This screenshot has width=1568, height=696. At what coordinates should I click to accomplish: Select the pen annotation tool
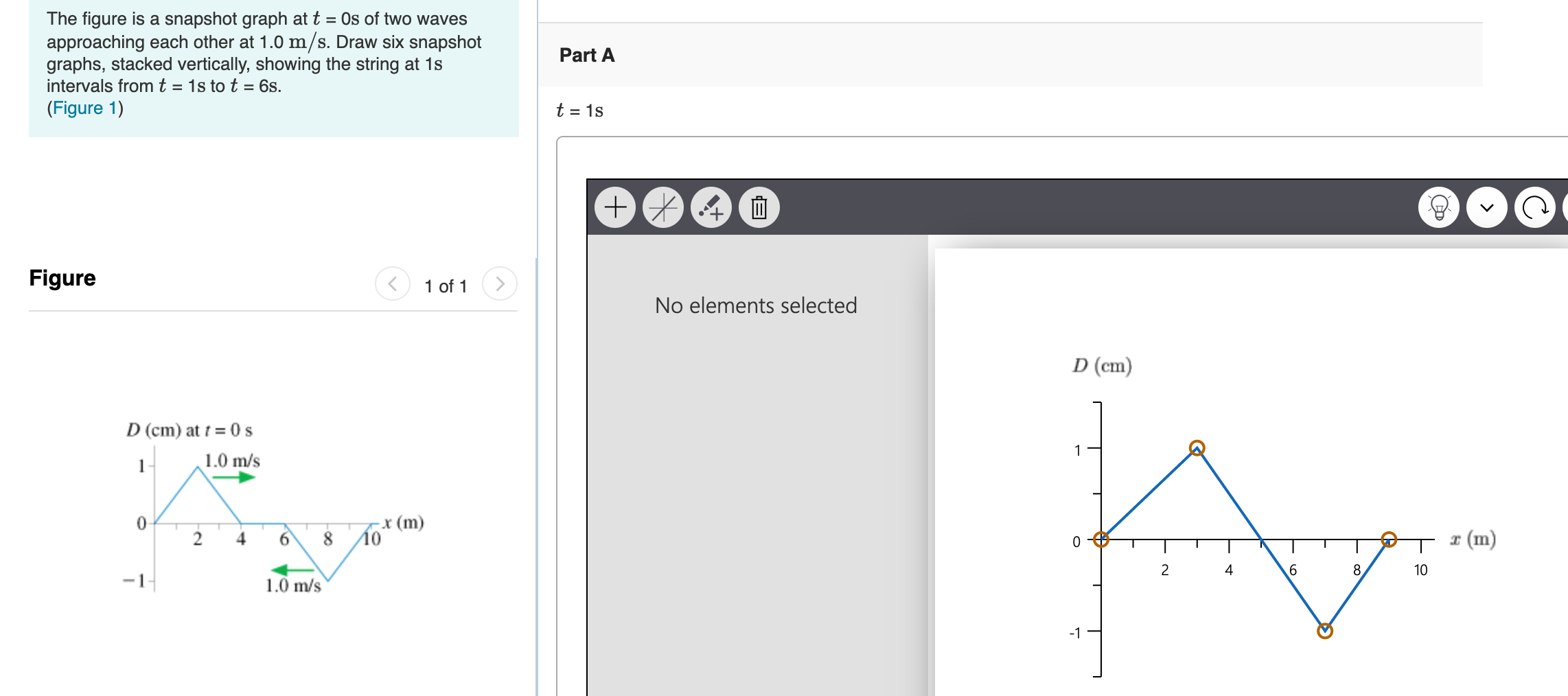tap(711, 206)
